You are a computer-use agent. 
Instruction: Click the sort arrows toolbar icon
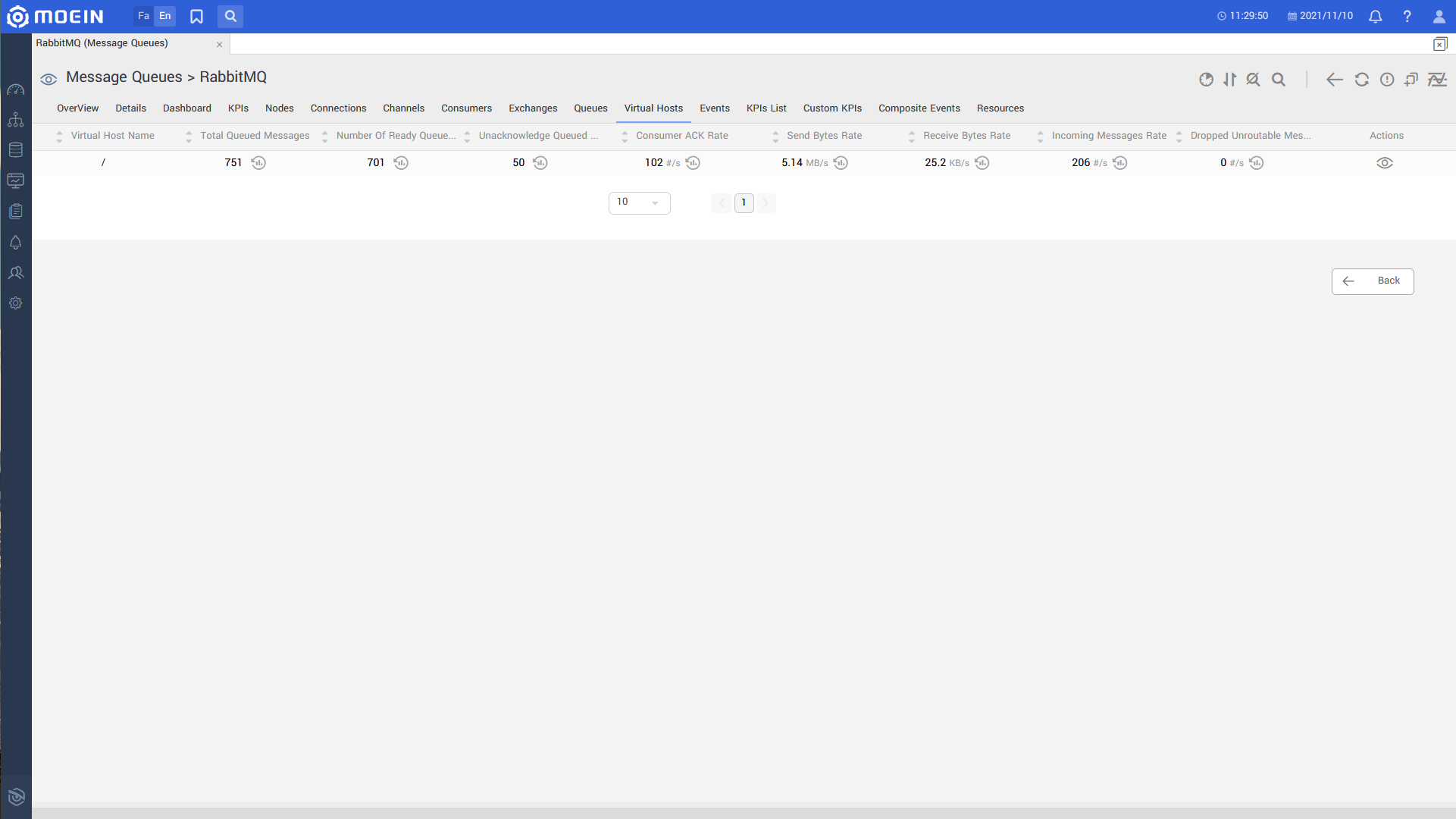[x=1229, y=80]
